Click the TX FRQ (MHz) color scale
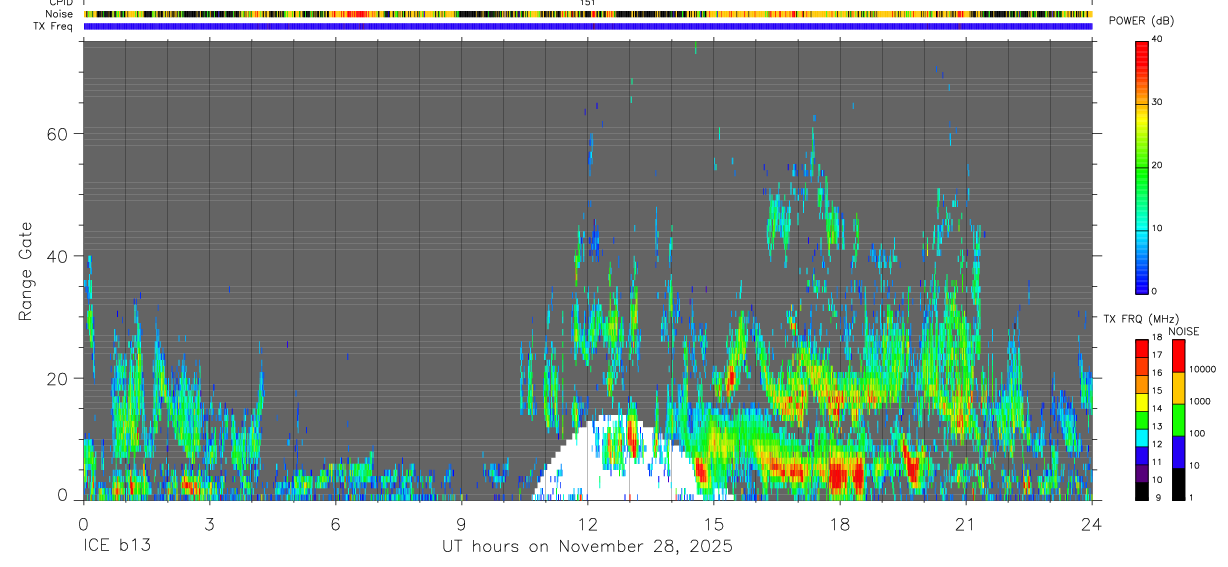The image size is (1228, 567). point(1141,419)
